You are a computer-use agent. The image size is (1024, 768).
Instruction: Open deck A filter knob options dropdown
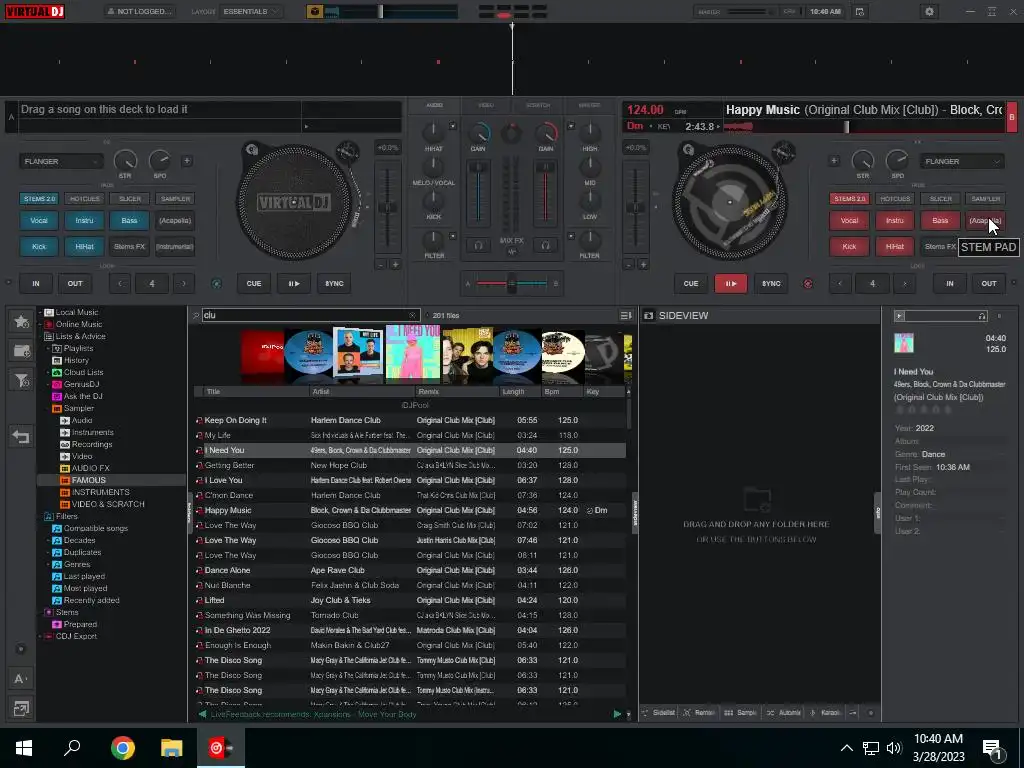click(x=453, y=236)
